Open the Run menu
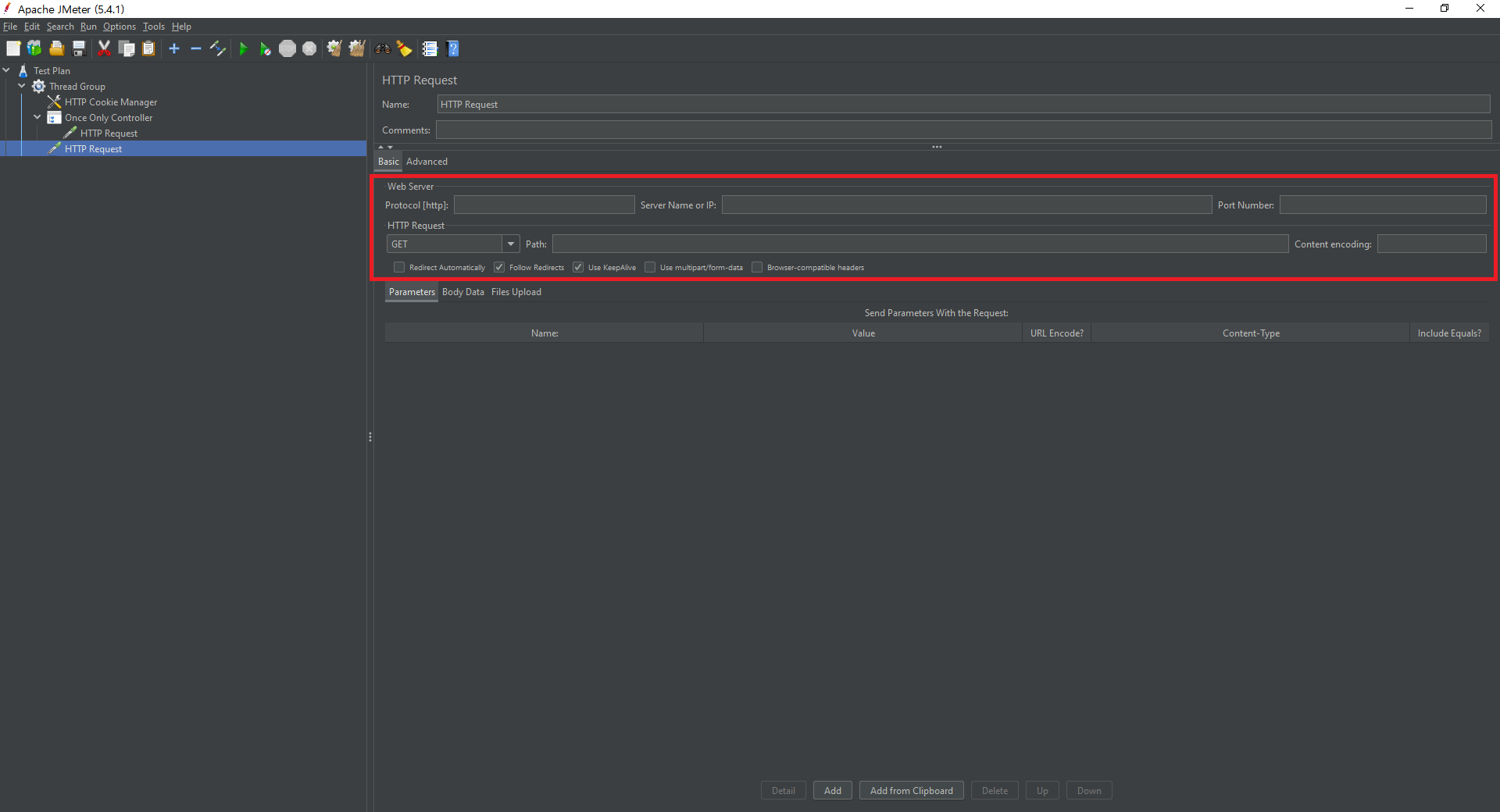The image size is (1500, 812). coord(88,27)
